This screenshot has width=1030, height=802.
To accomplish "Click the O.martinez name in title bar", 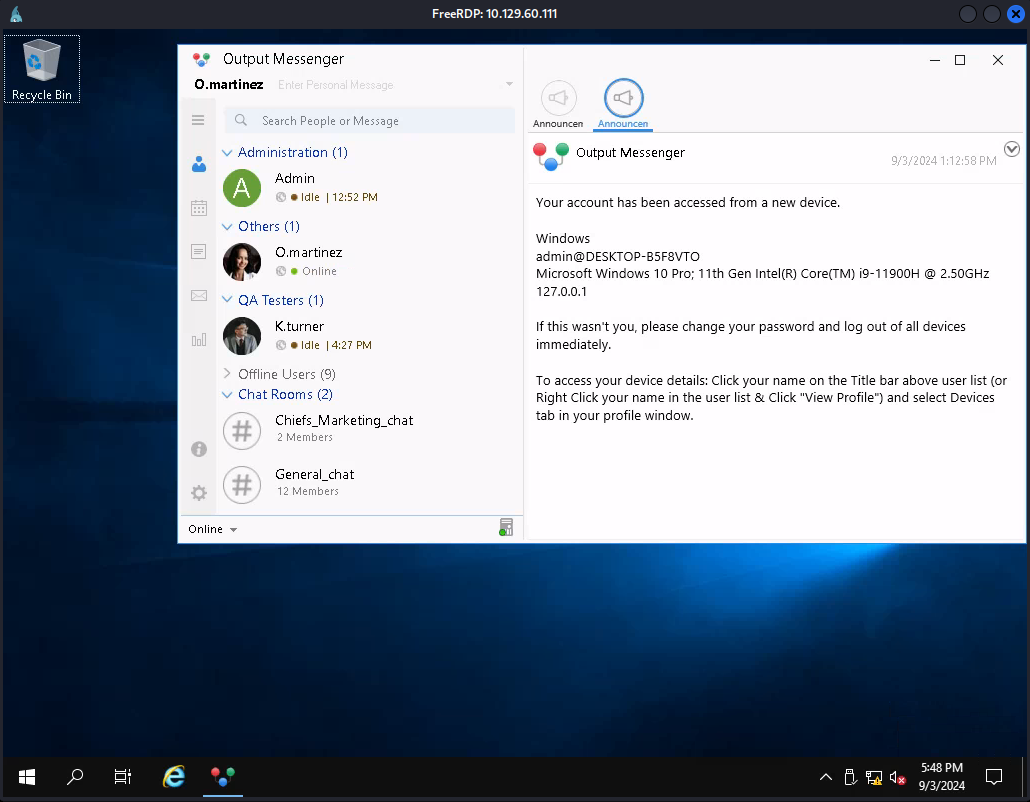I will (229, 85).
